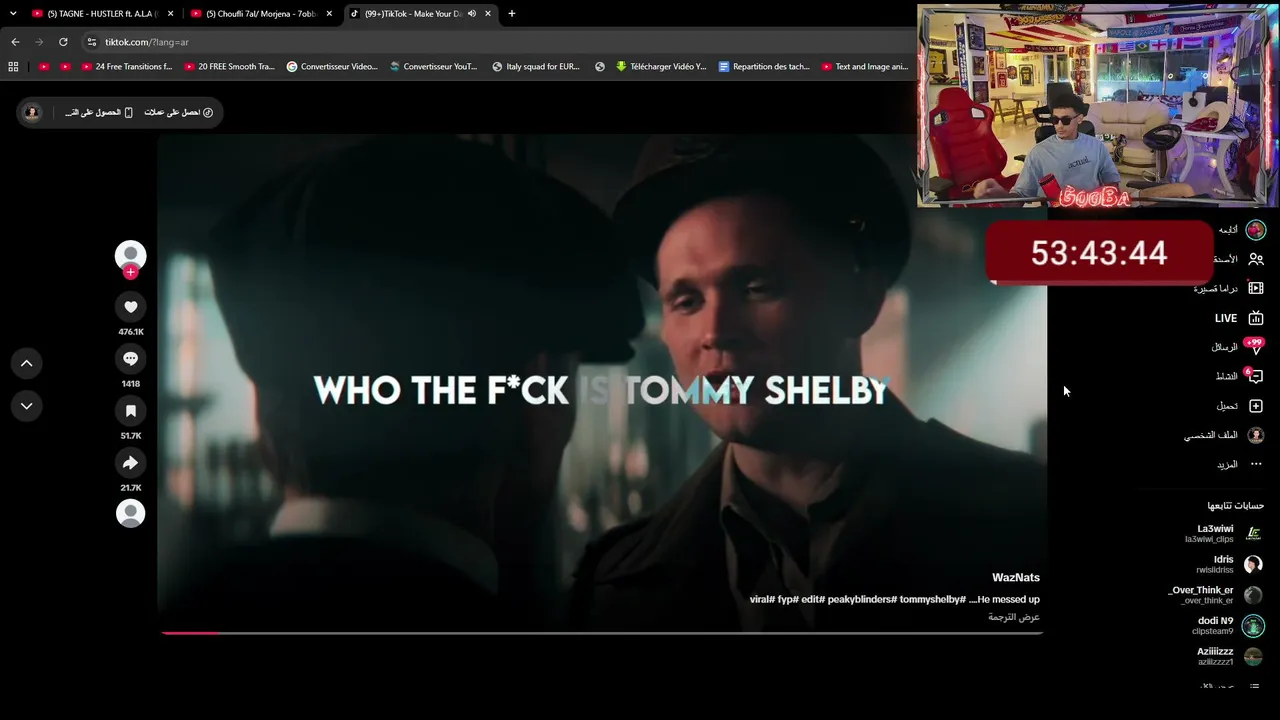1280x720 pixels.
Task: Open the personal profile avatar in sidebar
Action: coord(1256,435)
